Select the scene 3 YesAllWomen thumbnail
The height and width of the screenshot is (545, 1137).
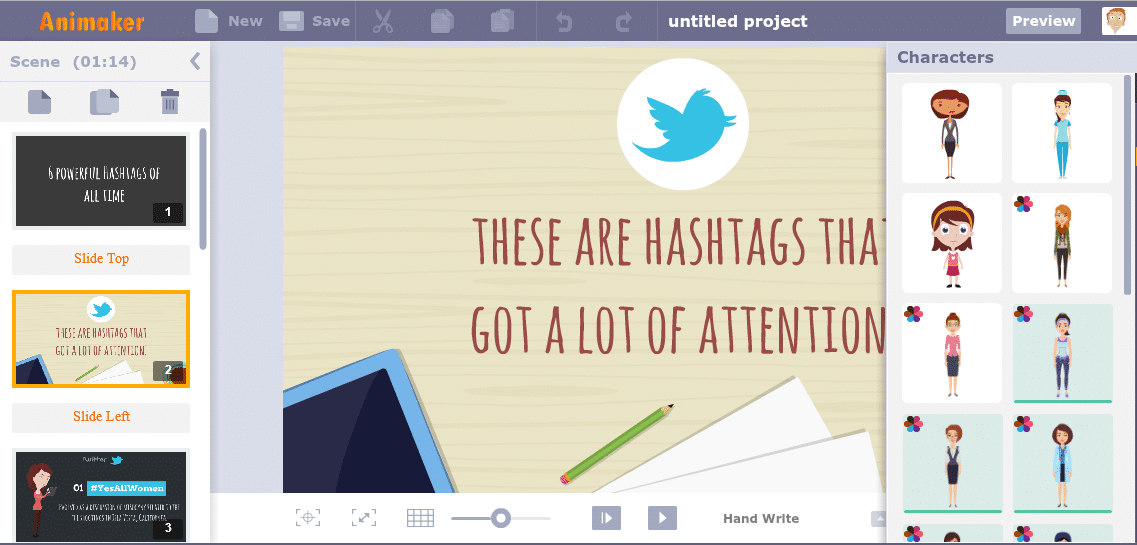[x=101, y=495]
